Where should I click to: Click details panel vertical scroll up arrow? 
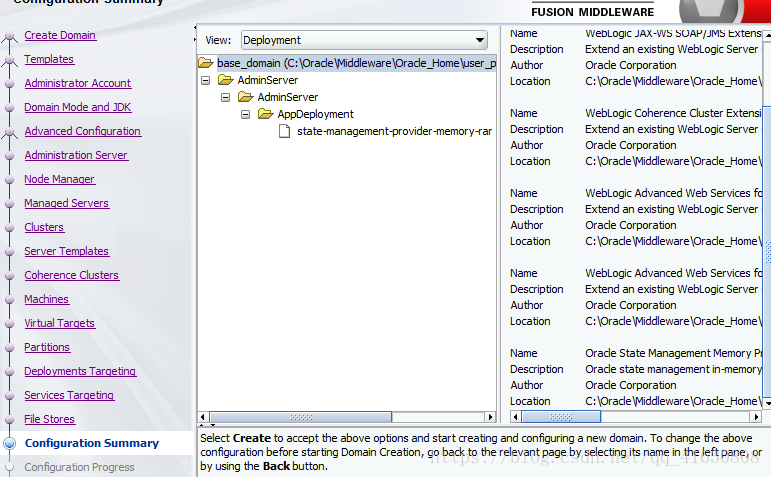767,35
